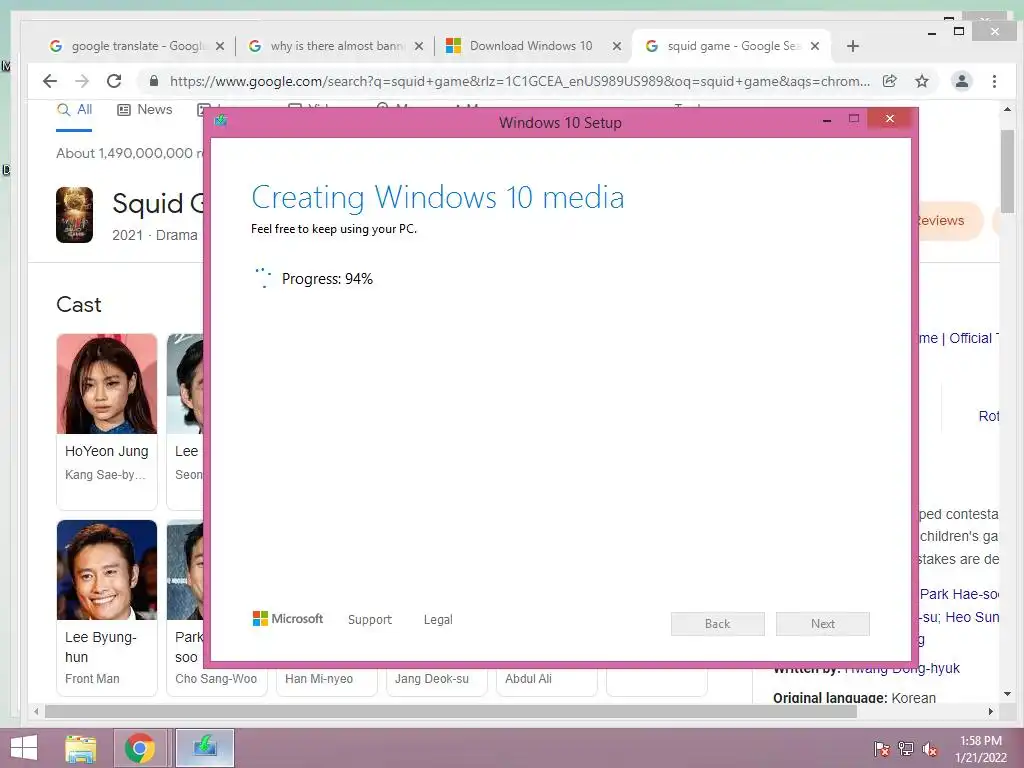1024x768 pixels.
Task: Open HoYeon Jung cast photo
Action: tap(106, 384)
